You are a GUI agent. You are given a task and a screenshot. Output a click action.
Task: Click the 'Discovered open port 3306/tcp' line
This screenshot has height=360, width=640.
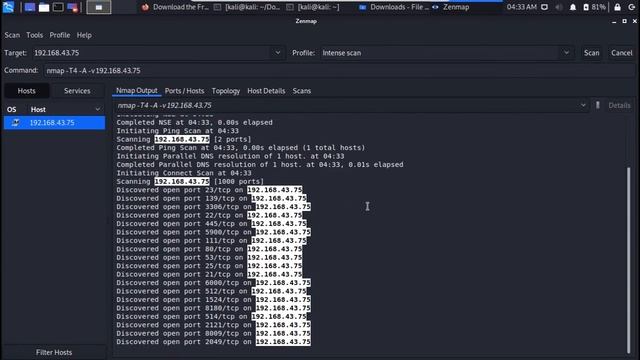click(213, 207)
